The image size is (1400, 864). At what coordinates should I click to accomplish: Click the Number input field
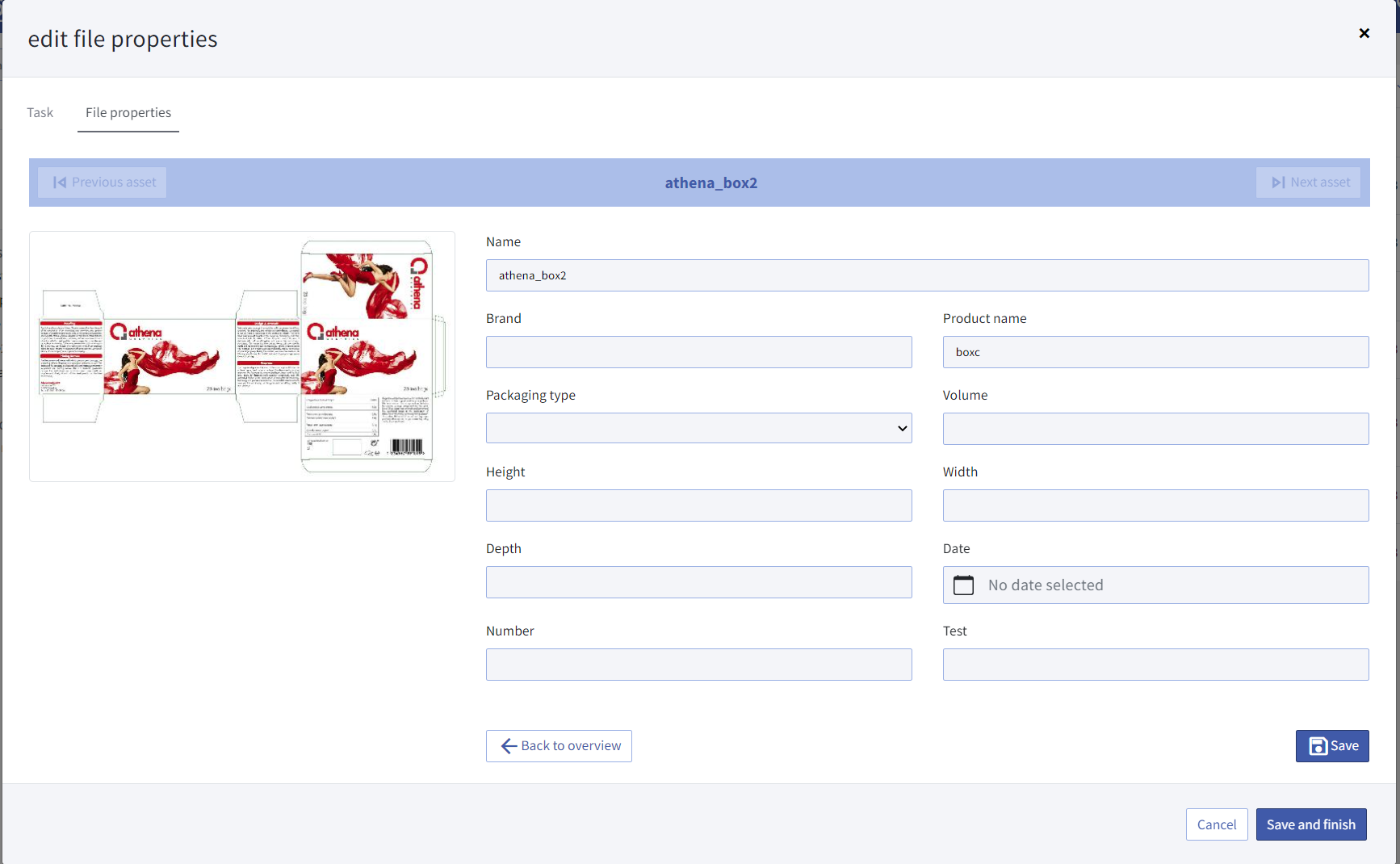coord(698,665)
